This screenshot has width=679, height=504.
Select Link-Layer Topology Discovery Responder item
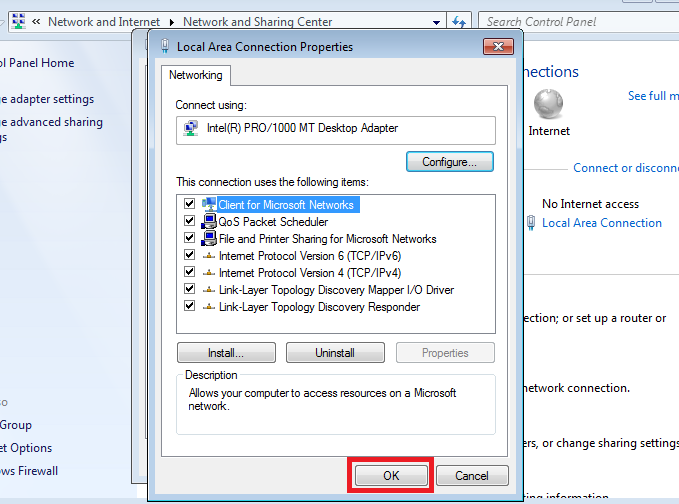(320, 307)
